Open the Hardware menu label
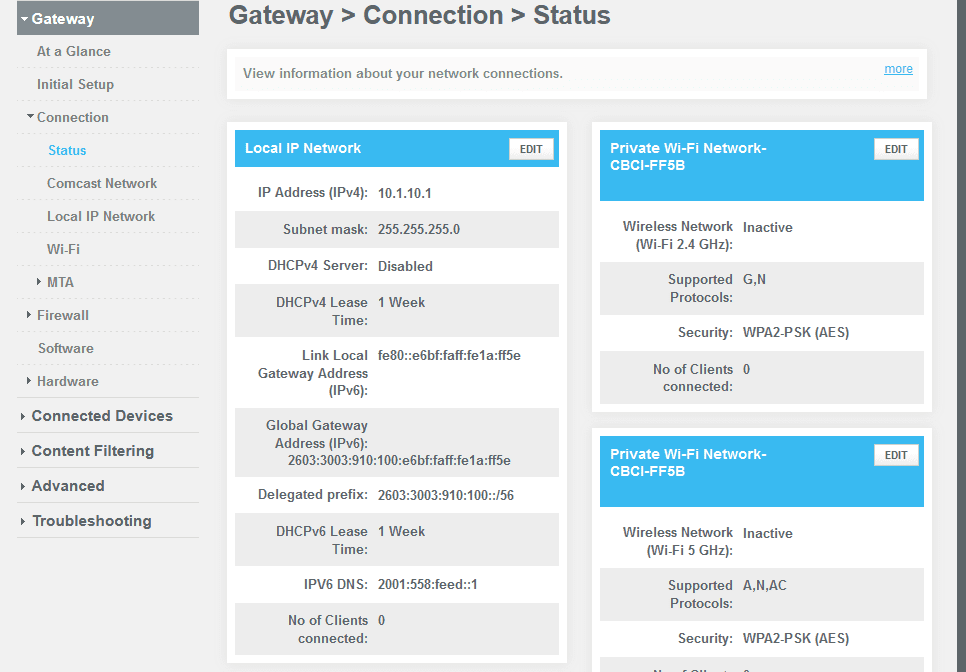 point(68,381)
